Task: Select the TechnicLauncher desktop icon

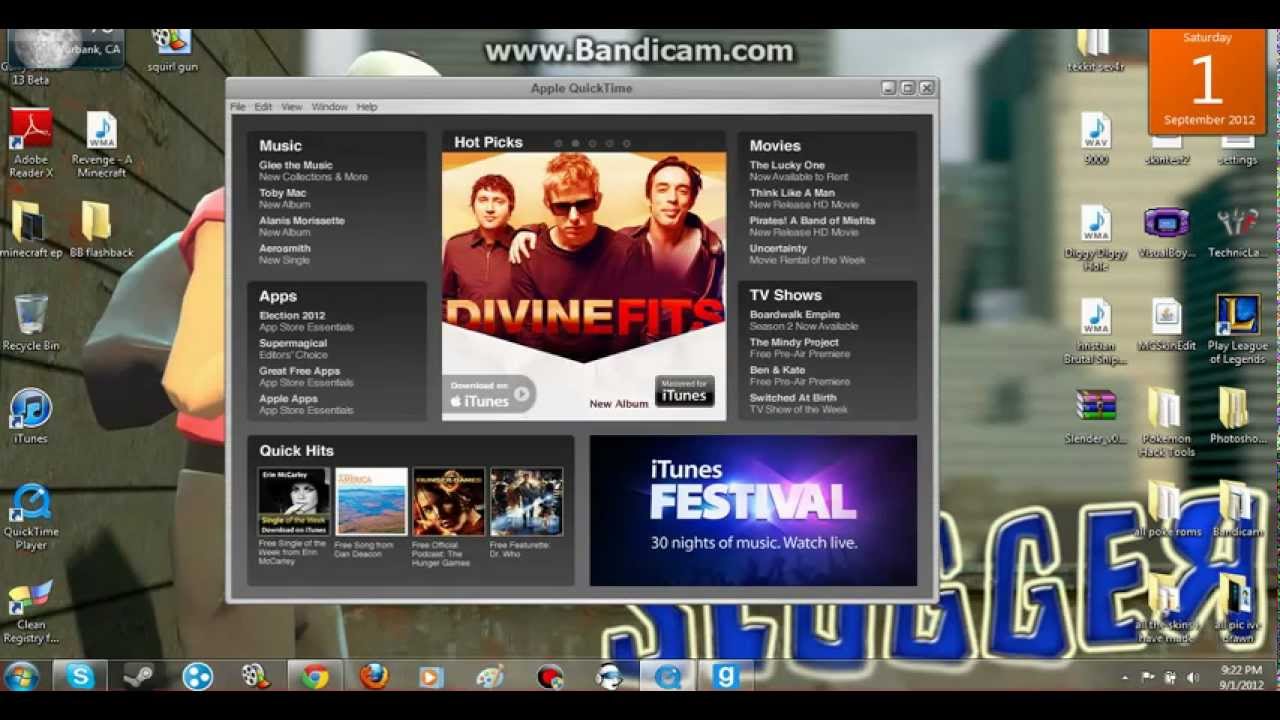Action: (x=1237, y=232)
